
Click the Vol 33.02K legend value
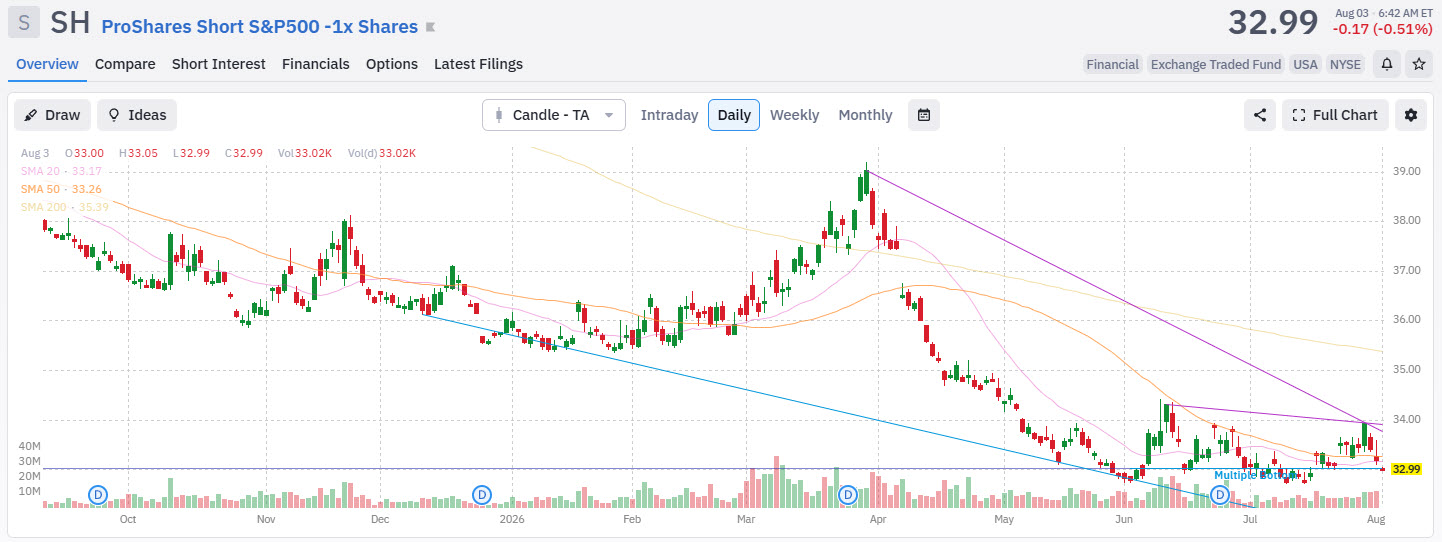pyautogui.click(x=305, y=153)
